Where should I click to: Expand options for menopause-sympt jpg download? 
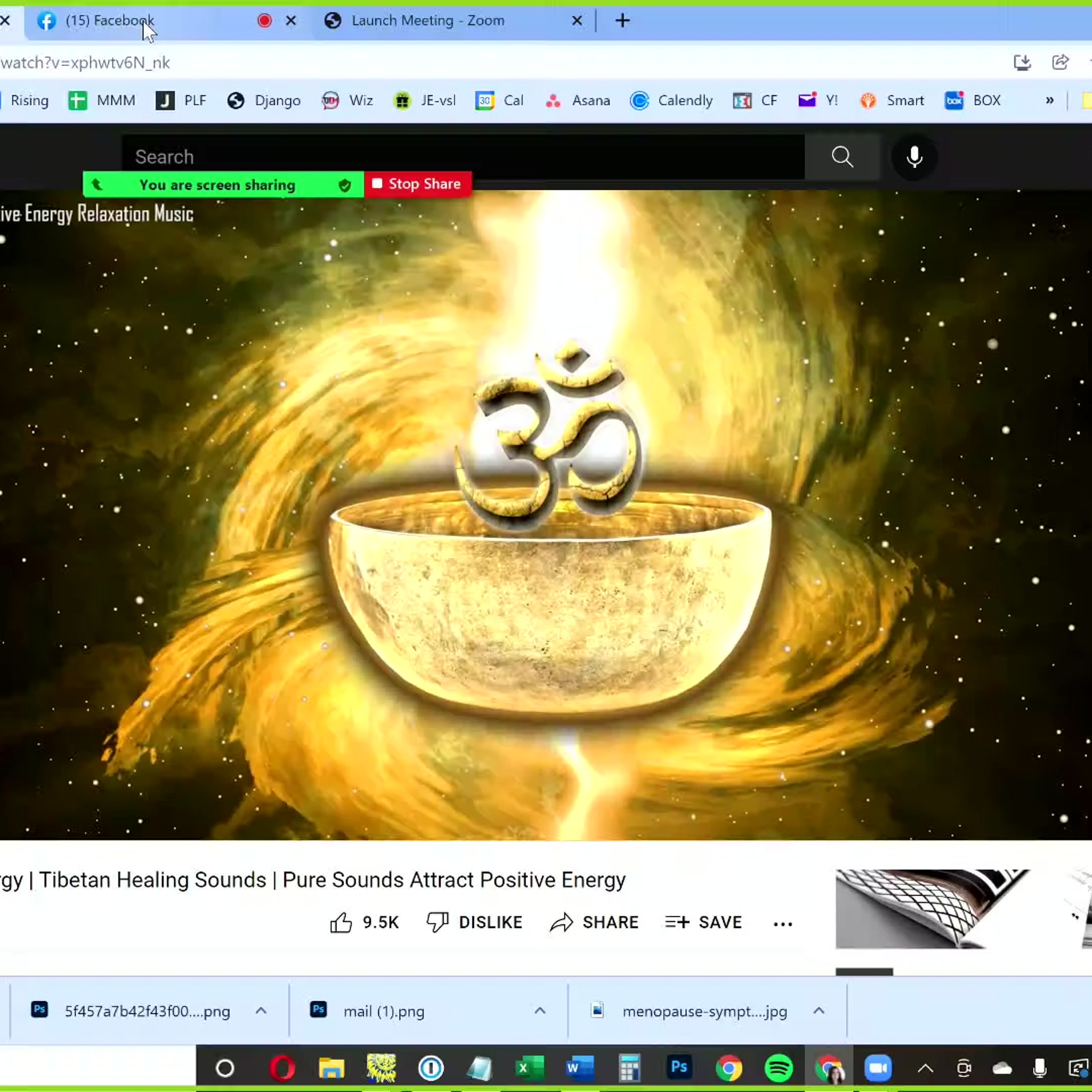818,1010
